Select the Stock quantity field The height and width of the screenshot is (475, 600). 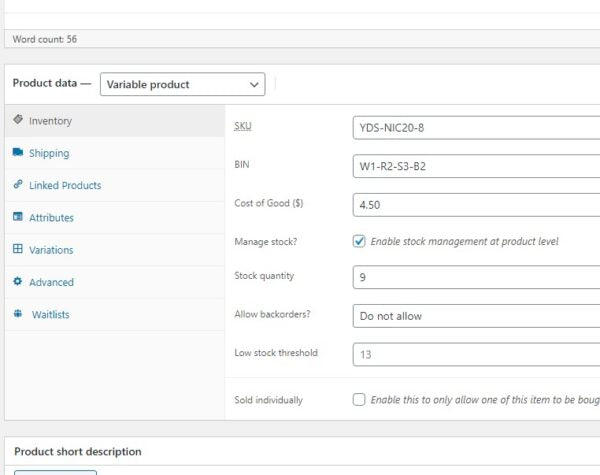tap(476, 277)
